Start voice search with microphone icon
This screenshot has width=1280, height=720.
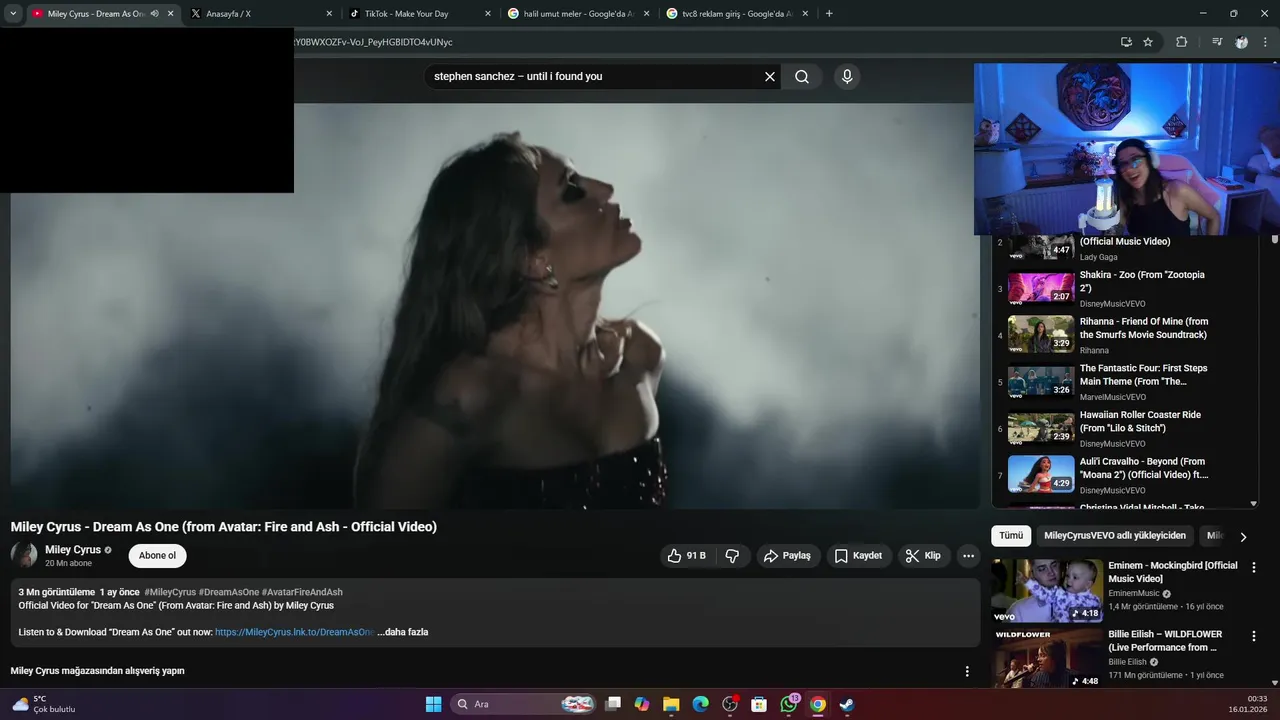pyautogui.click(x=847, y=76)
